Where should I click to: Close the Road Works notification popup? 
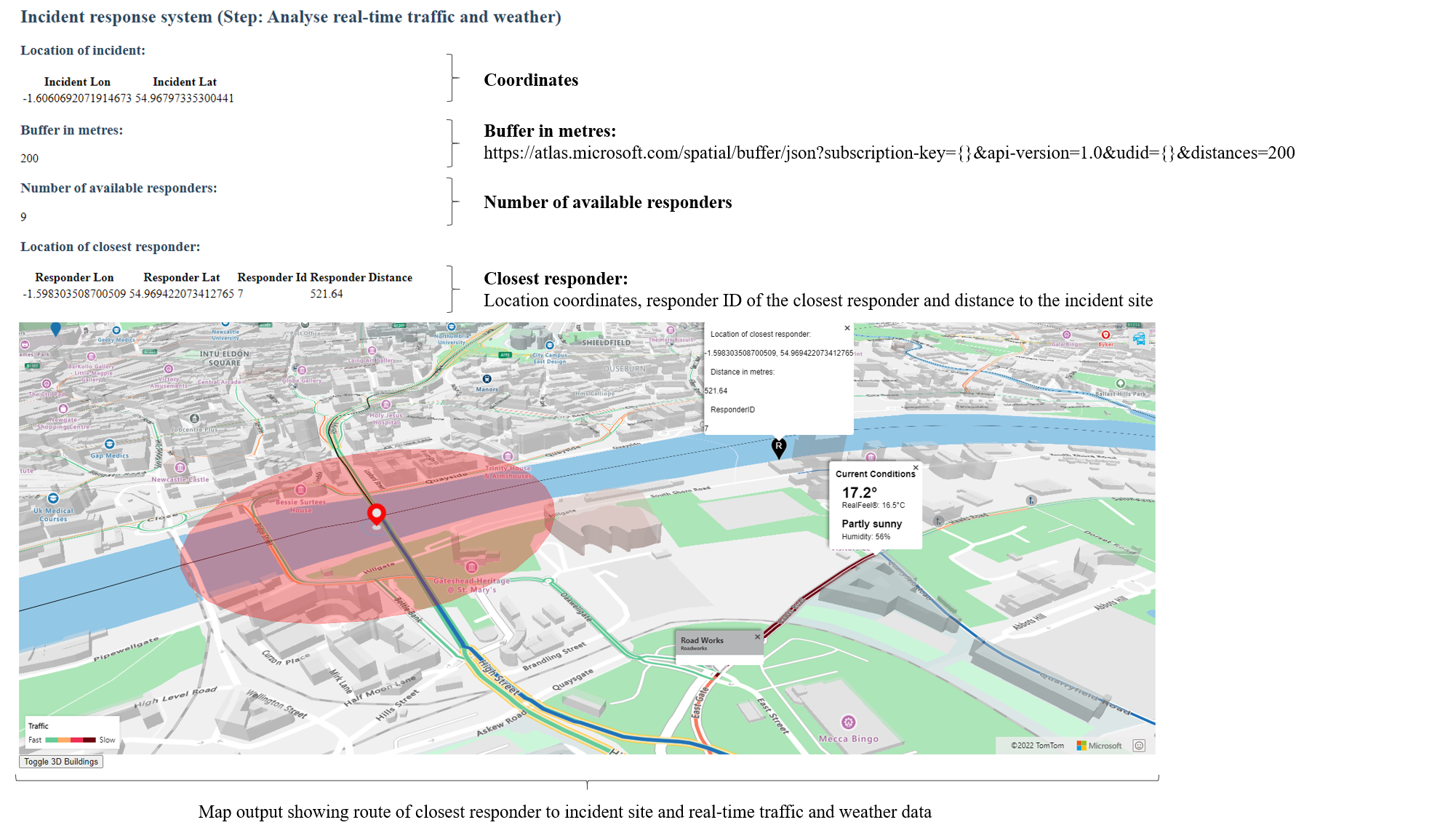click(757, 636)
